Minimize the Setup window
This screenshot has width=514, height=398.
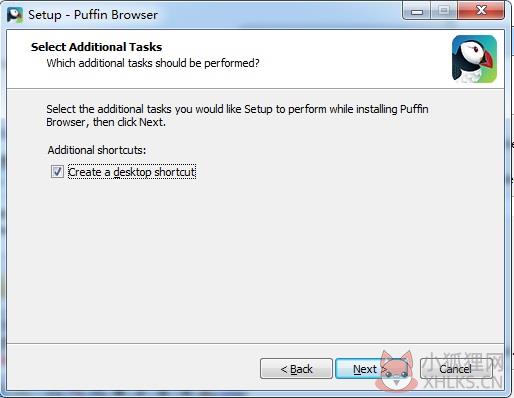pos(417,12)
